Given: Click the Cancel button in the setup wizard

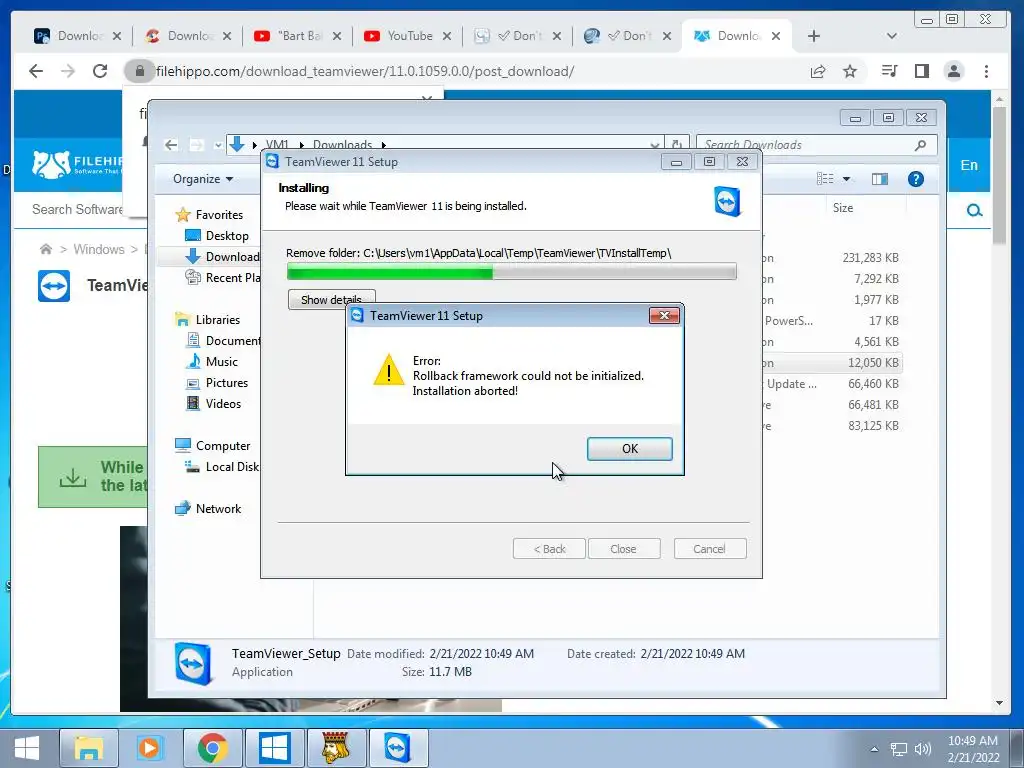Looking at the screenshot, I should [709, 549].
